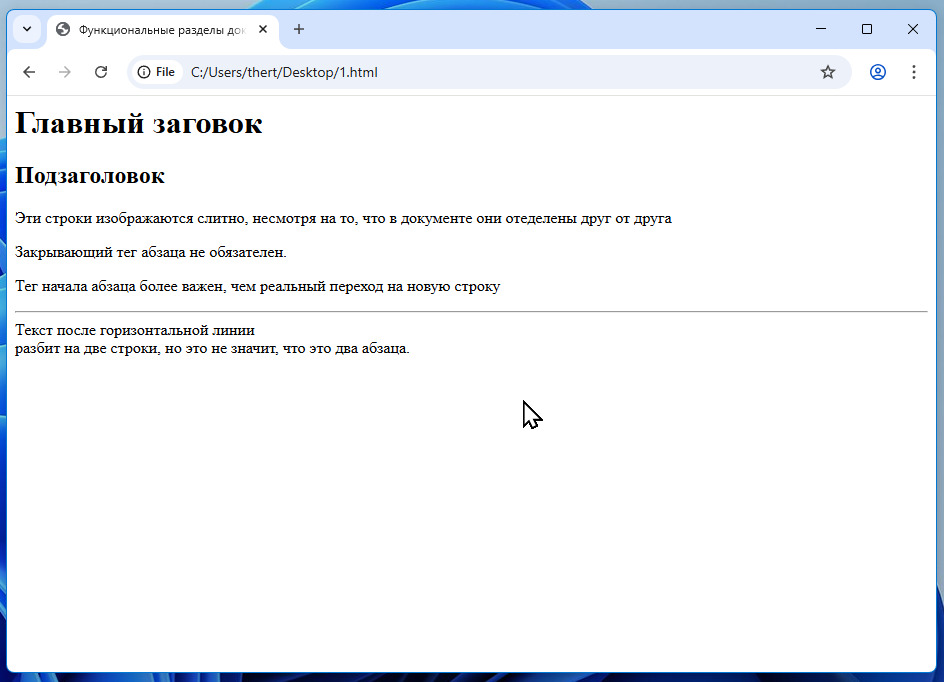Expand the tab search dropdown chevron

click(27, 29)
